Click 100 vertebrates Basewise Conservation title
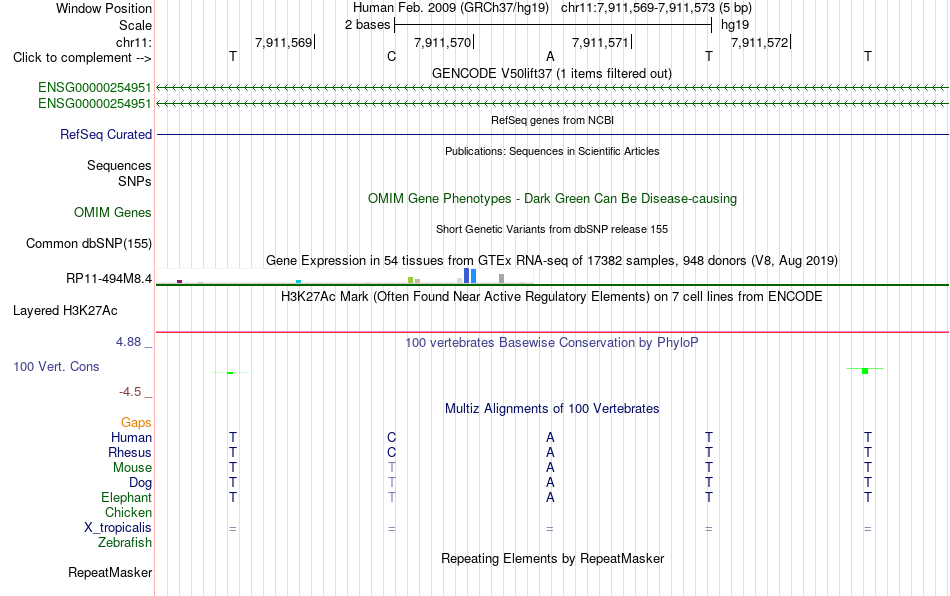 [x=552, y=342]
